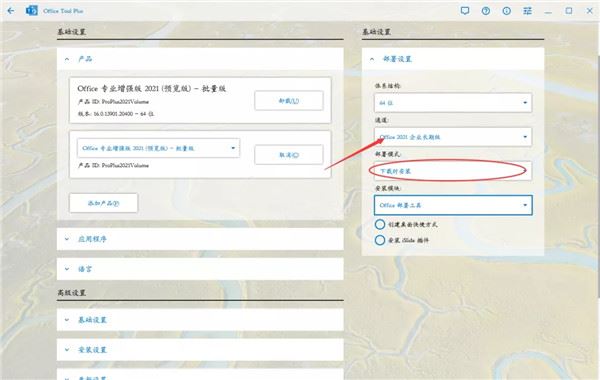Screen dimensions: 600x380
Task: Click 产品 ID: ProPlus2021Volume under the dropdown
Action: [x=113, y=165]
